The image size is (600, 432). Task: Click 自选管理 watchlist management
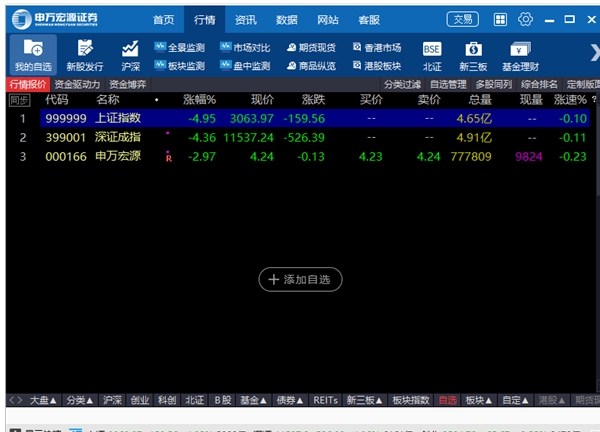(x=448, y=84)
